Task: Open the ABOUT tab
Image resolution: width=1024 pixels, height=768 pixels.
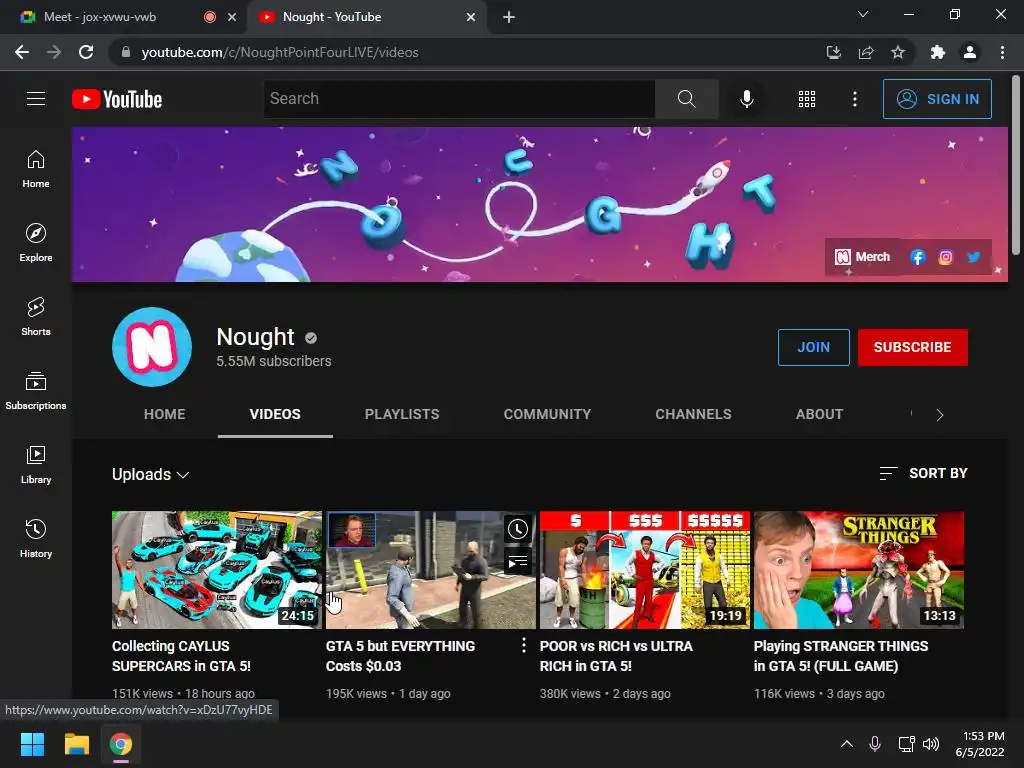Action: point(820,414)
